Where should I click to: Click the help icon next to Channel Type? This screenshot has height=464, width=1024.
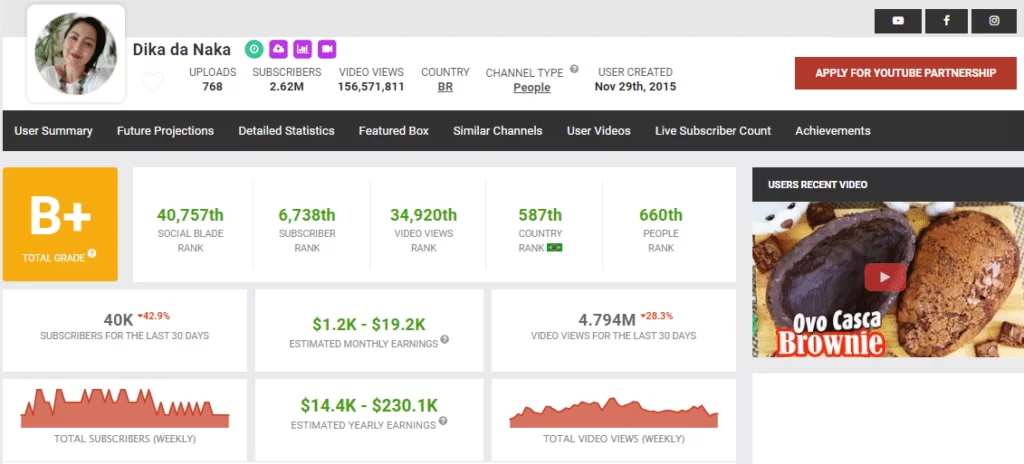pyautogui.click(x=574, y=70)
